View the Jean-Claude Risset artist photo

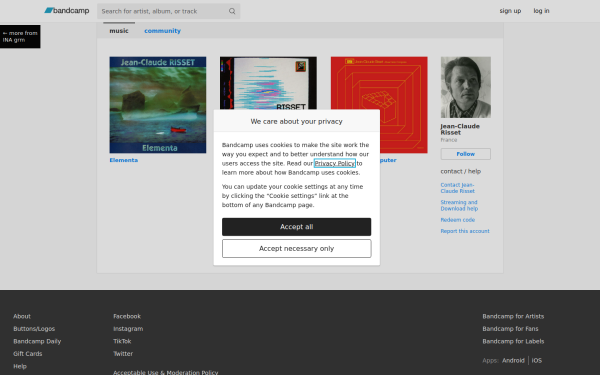pyautogui.click(x=465, y=87)
